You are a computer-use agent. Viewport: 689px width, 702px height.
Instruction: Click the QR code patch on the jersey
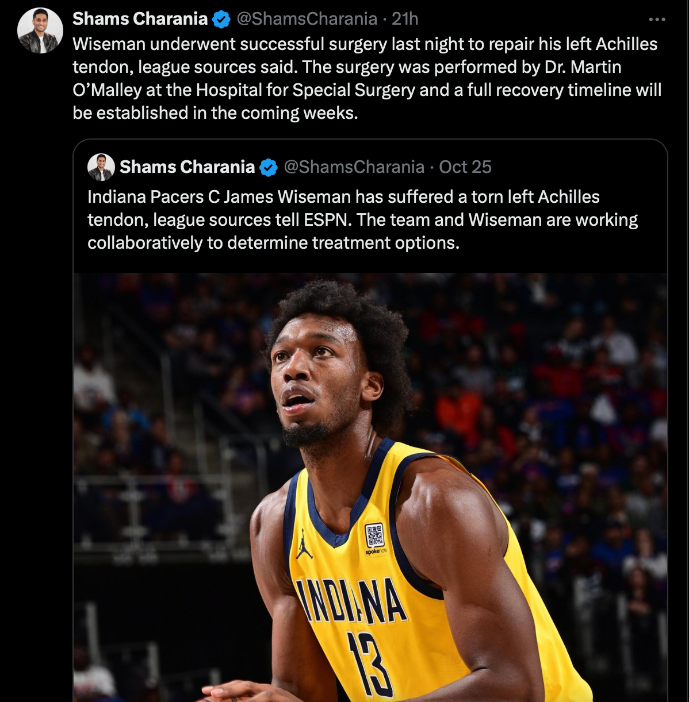[375, 535]
